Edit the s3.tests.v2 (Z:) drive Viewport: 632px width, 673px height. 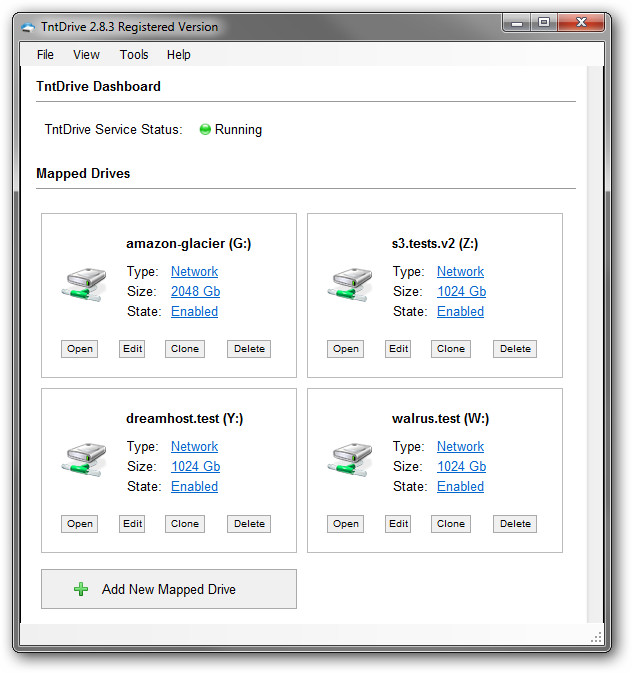click(398, 349)
